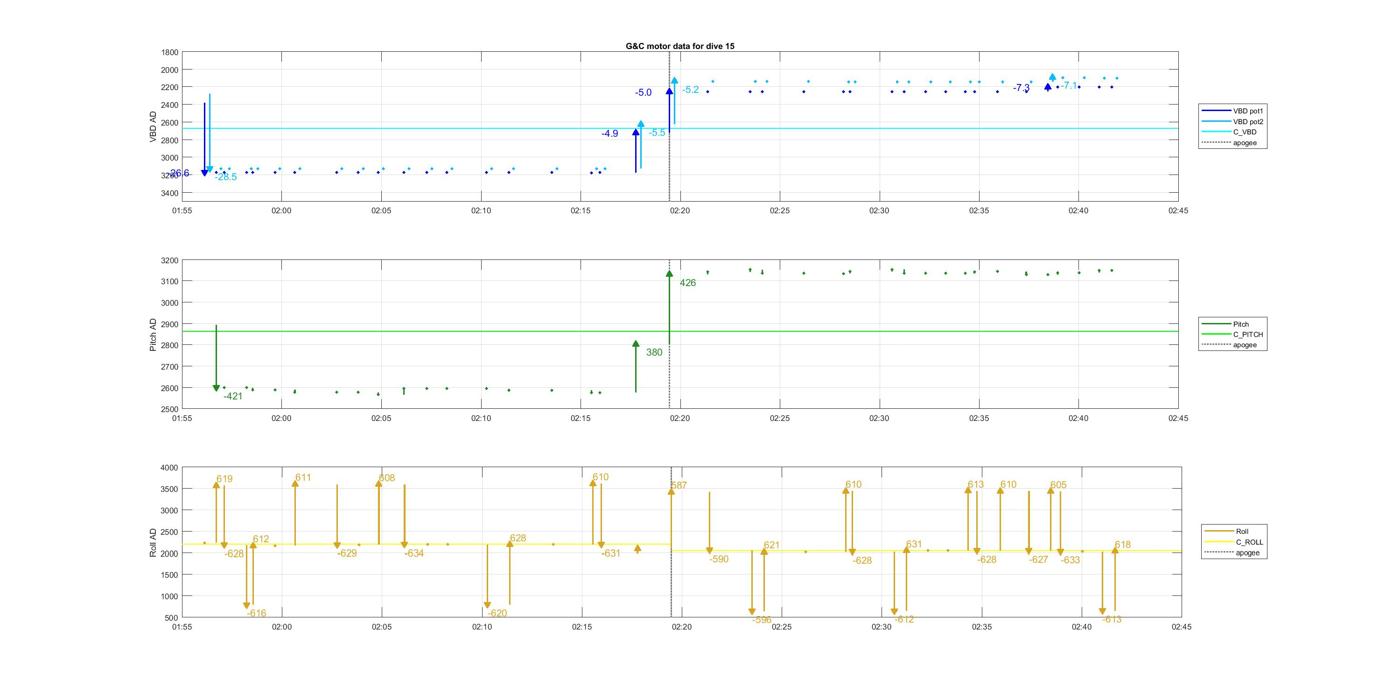Image resolution: width=1400 pixels, height=693 pixels.
Task: Click the '618' roll data label
Action: (x=1123, y=545)
